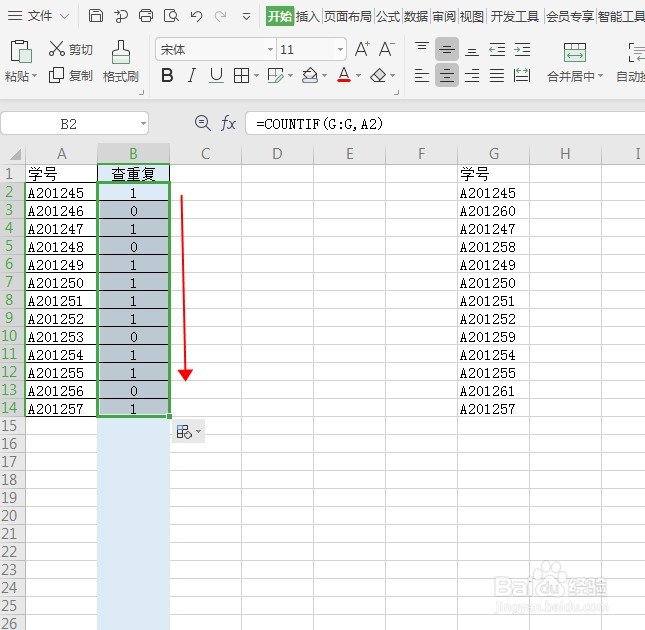
Task: Toggle middle vertical alignment
Action: [x=447, y=49]
